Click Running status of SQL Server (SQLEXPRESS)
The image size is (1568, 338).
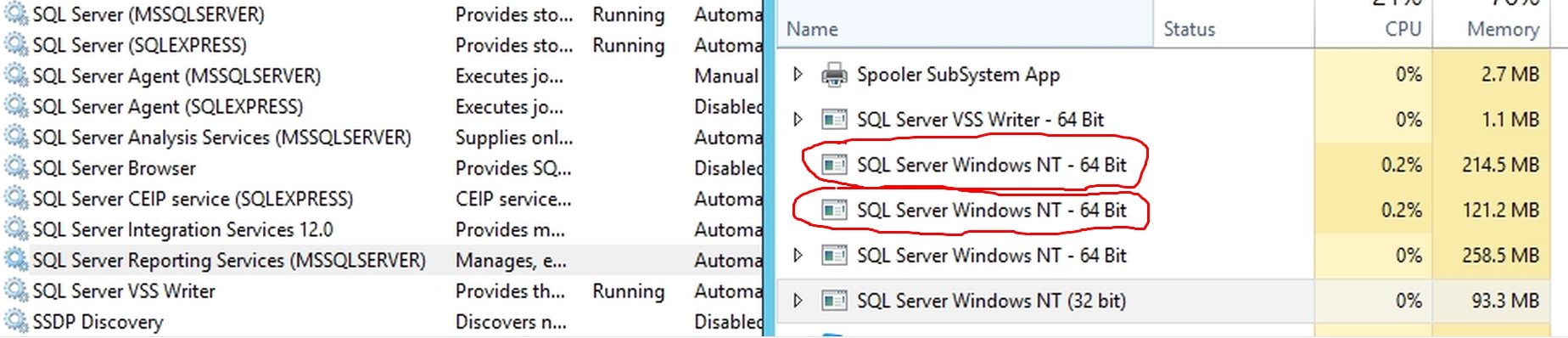[628, 45]
